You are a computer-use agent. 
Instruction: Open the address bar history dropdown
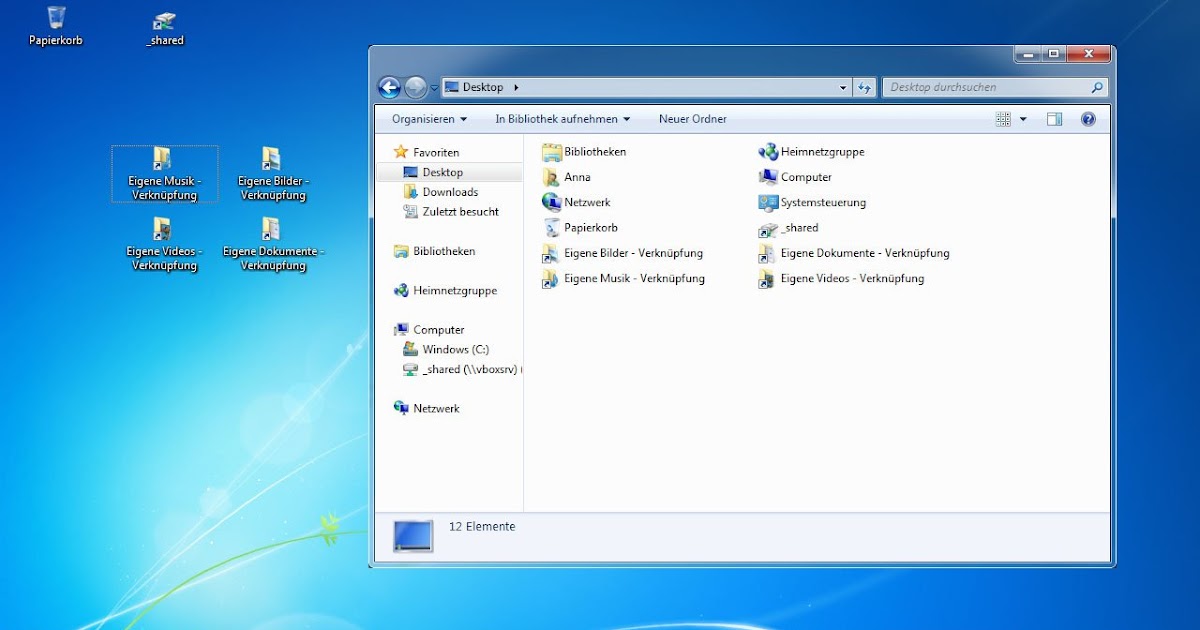click(843, 88)
